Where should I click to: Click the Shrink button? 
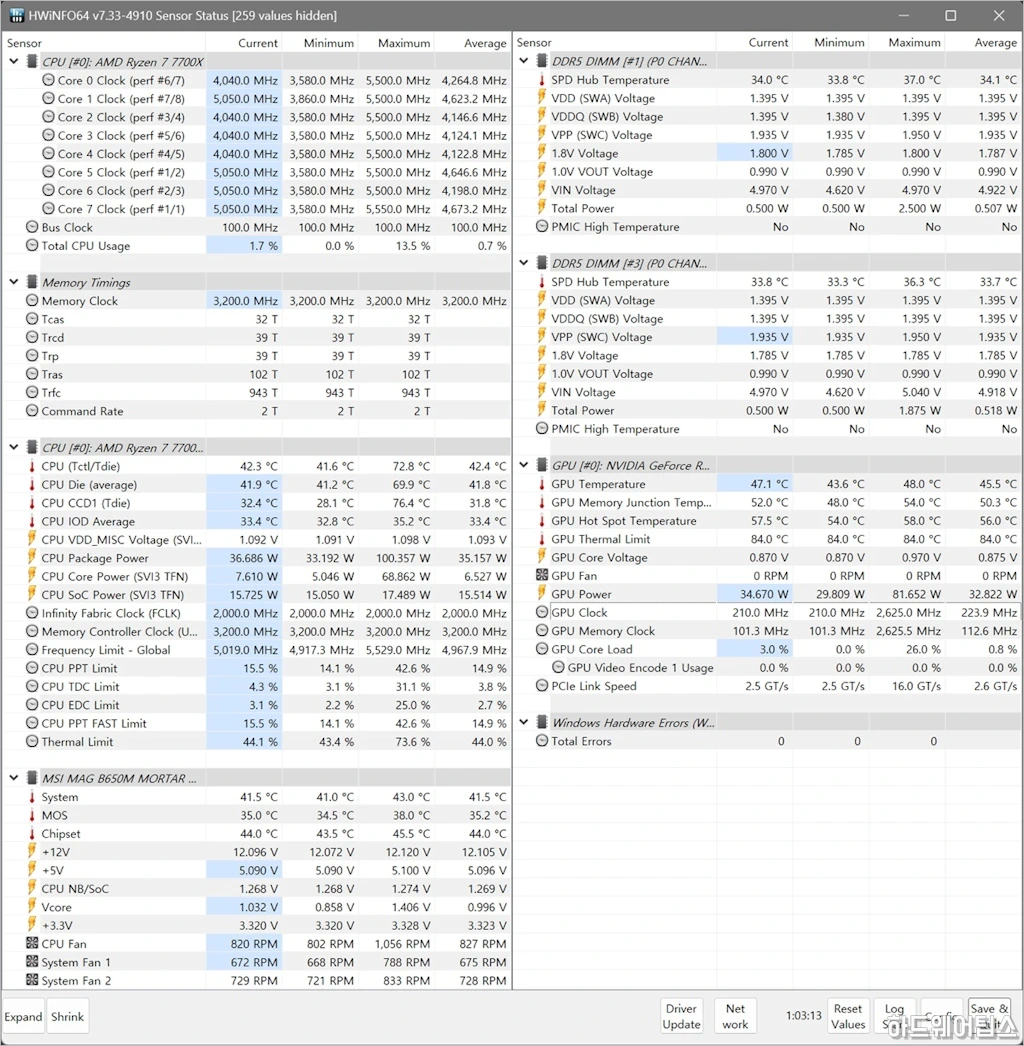(x=67, y=1017)
